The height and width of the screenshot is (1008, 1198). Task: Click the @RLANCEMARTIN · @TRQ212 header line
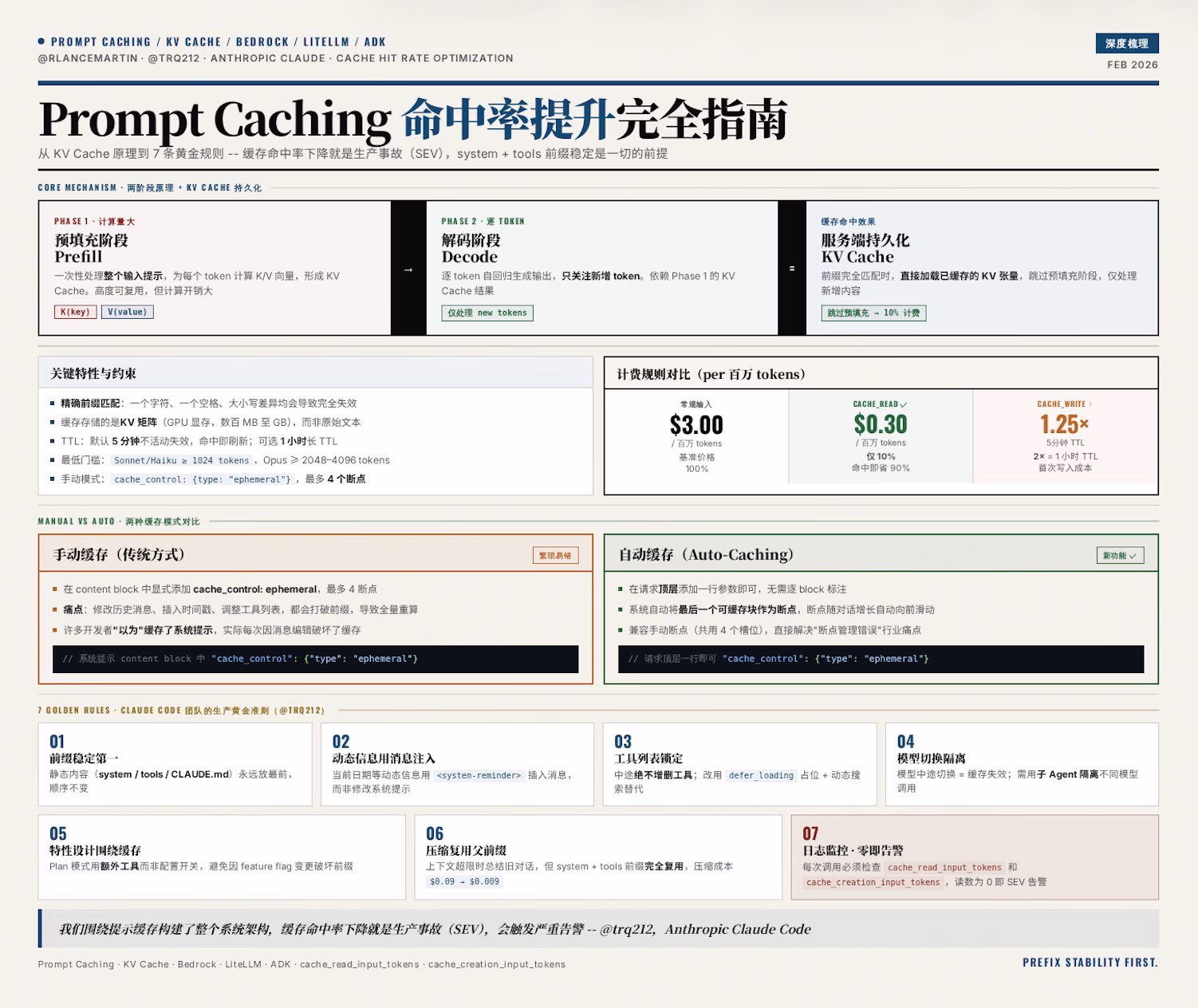pos(275,58)
